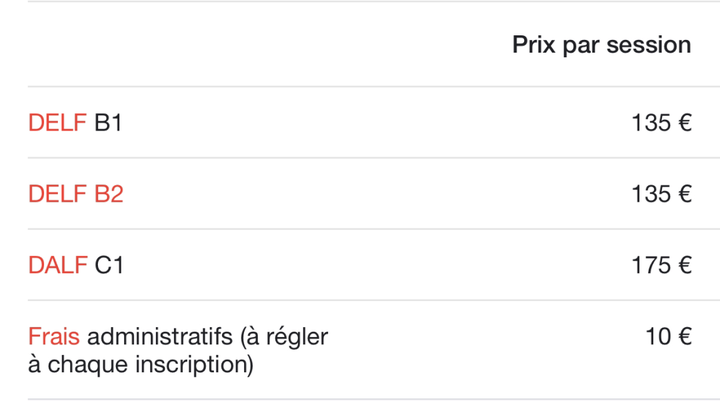
Task: Click the red Frais link
Action: [x=53, y=337]
